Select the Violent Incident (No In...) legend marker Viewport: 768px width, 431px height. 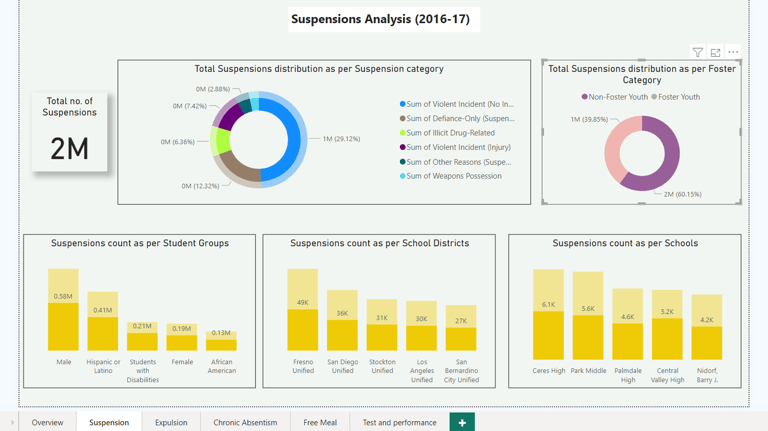(x=403, y=104)
